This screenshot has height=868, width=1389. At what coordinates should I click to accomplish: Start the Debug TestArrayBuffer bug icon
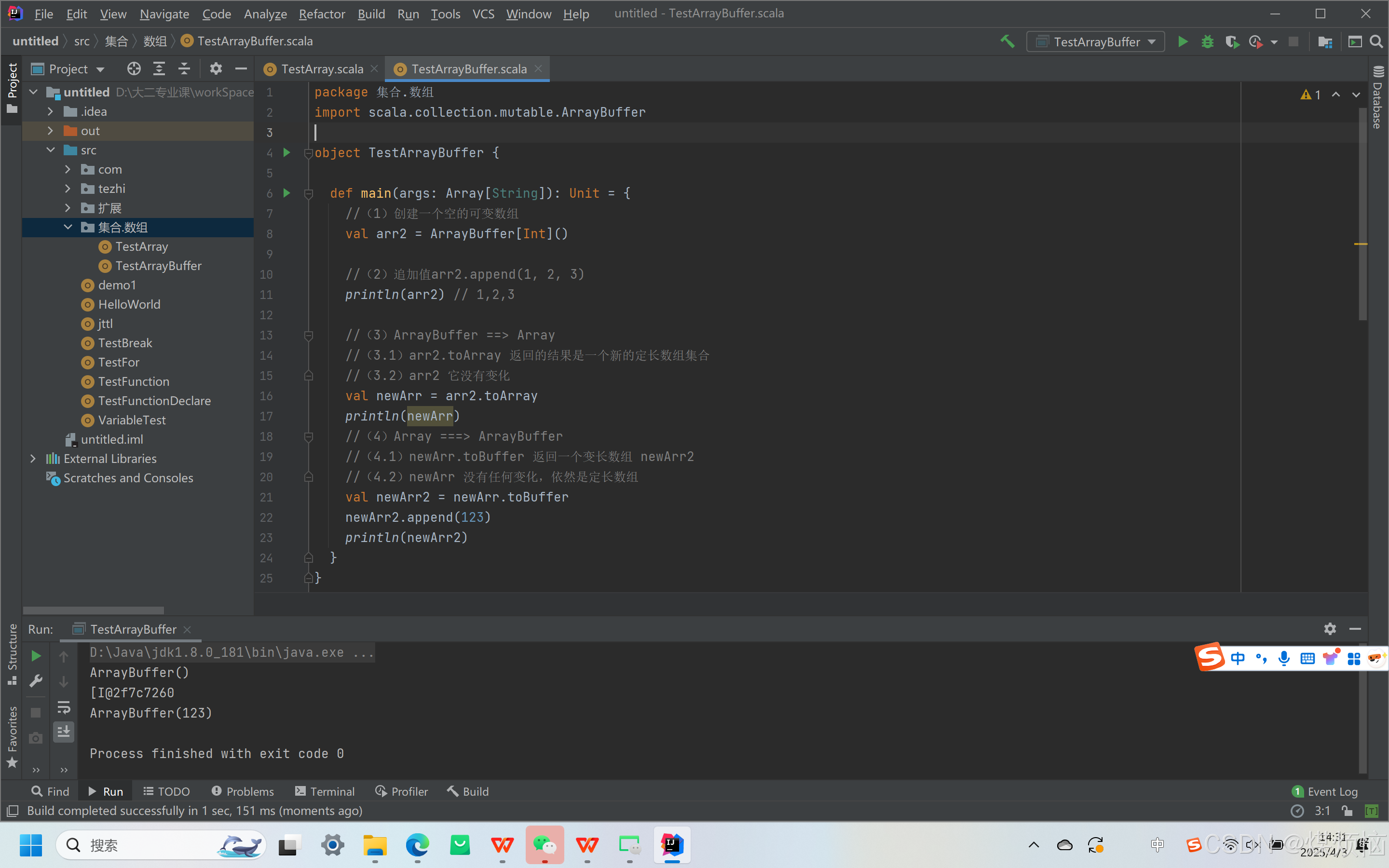pos(1207,42)
